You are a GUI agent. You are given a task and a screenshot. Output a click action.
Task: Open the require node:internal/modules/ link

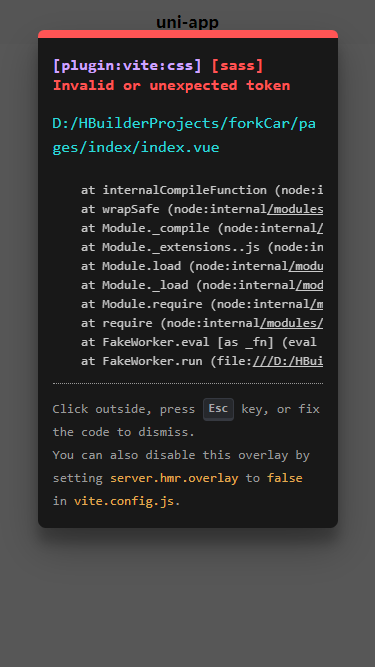(x=291, y=323)
